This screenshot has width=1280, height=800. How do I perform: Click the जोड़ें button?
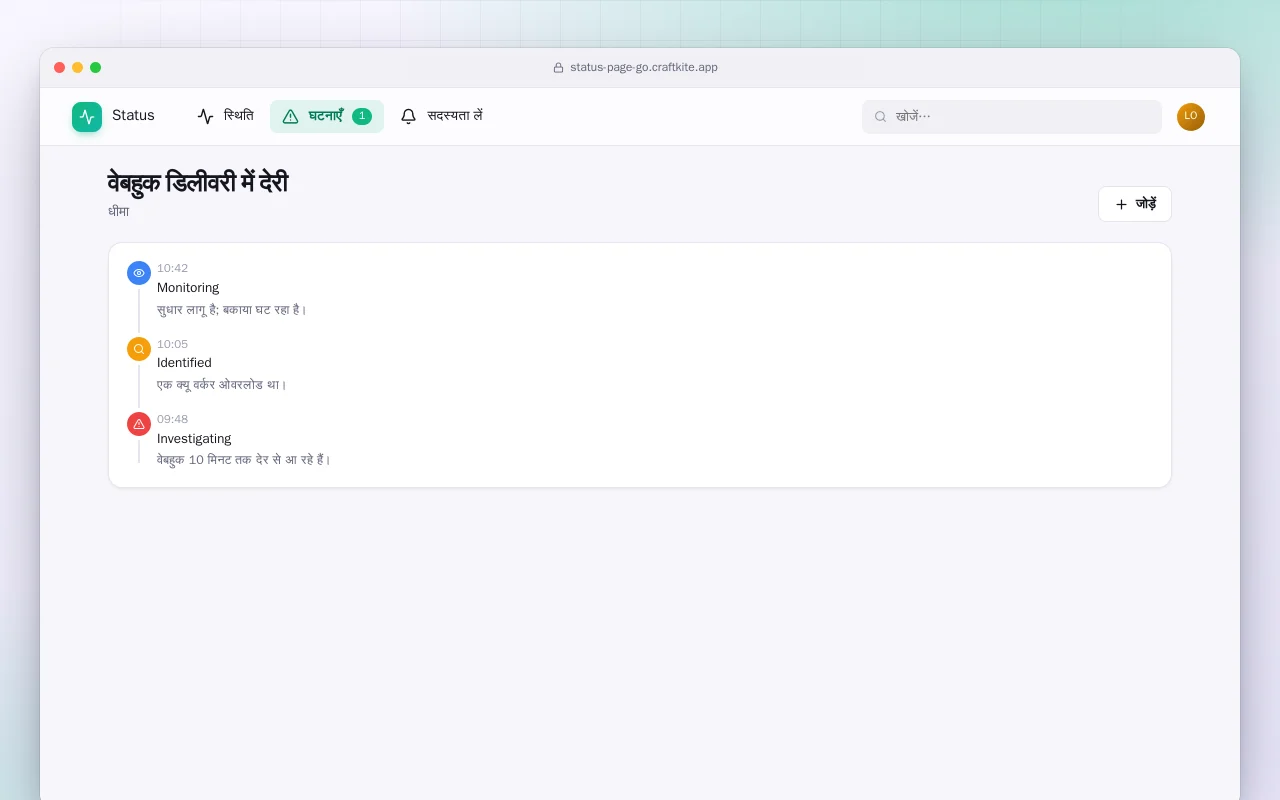(x=1135, y=204)
